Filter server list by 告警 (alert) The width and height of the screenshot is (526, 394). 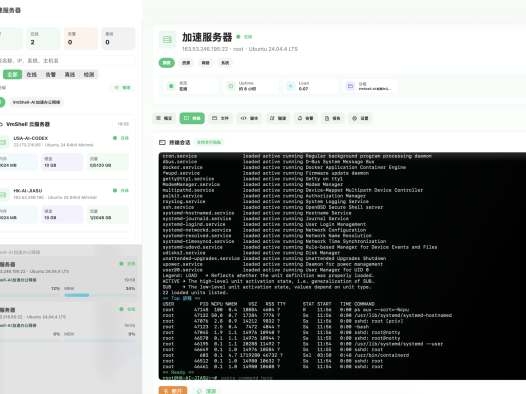tap(51, 74)
